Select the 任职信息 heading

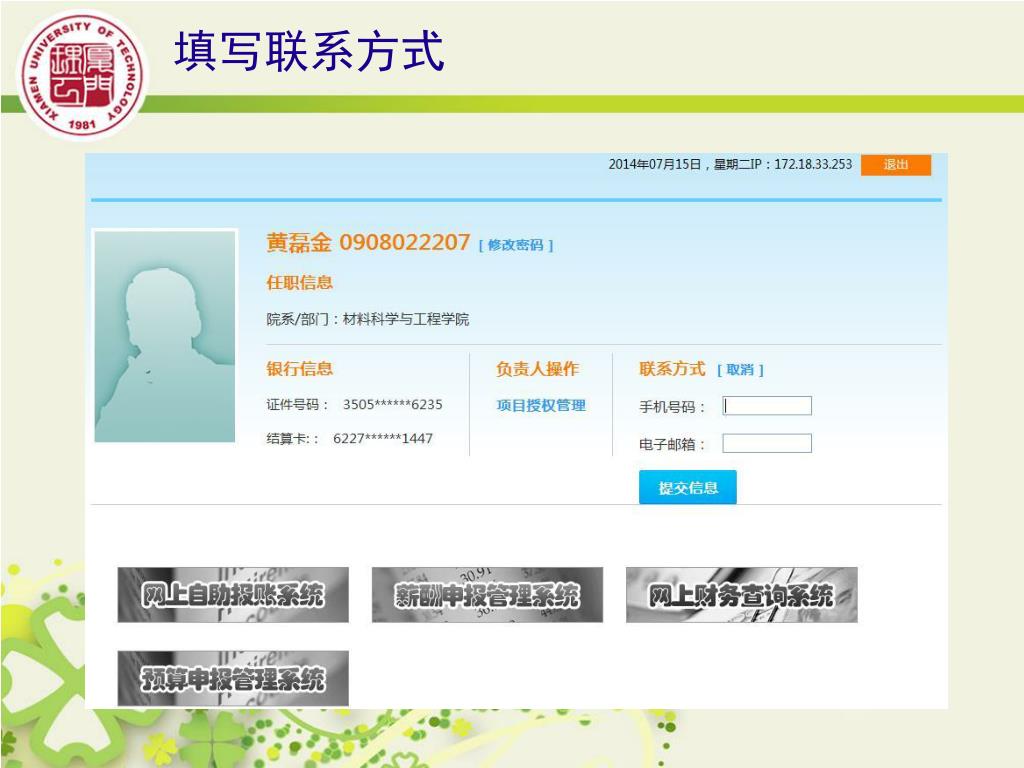pyautogui.click(x=300, y=282)
